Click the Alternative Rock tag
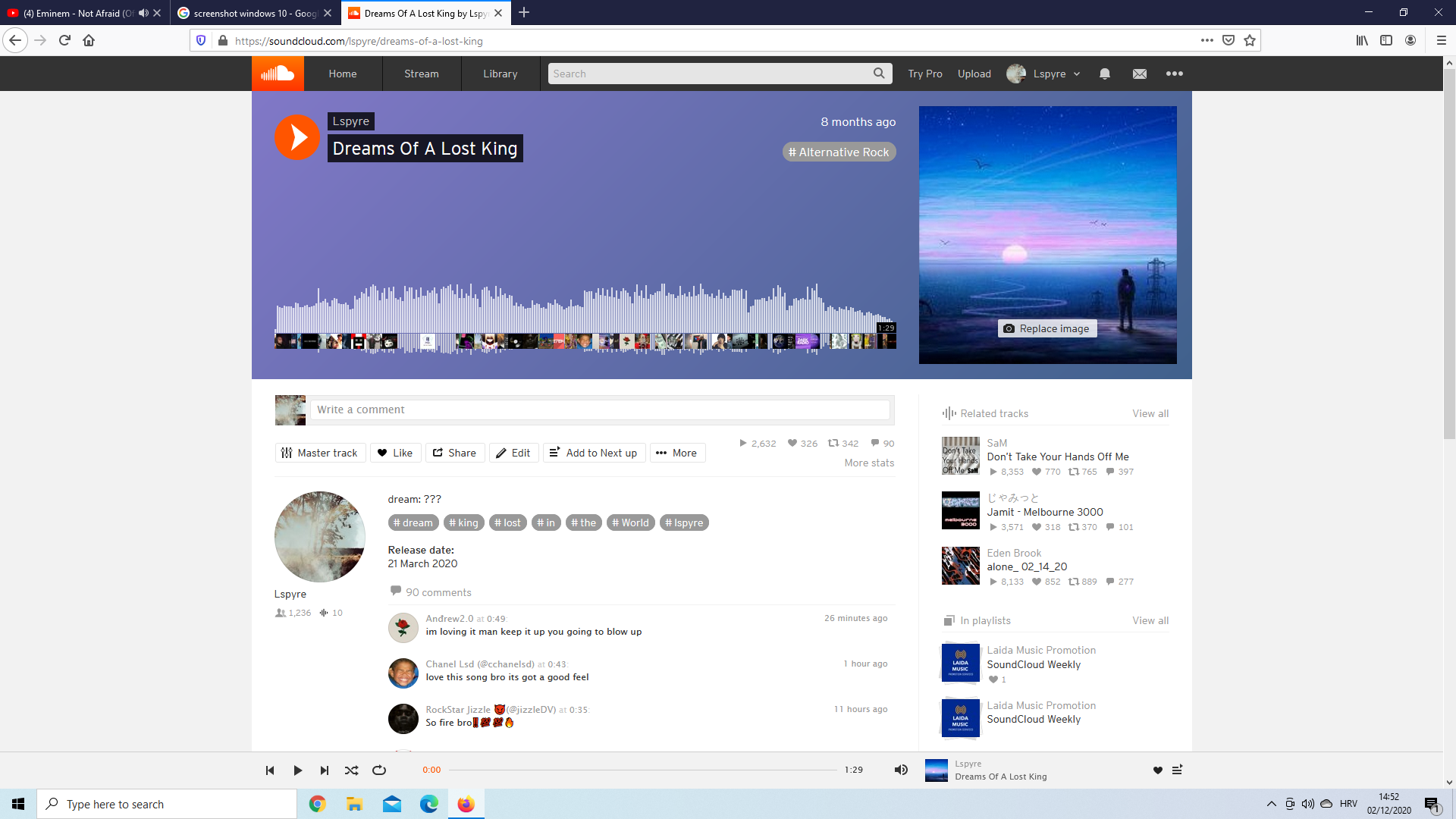This screenshot has height=819, width=1456. click(839, 152)
